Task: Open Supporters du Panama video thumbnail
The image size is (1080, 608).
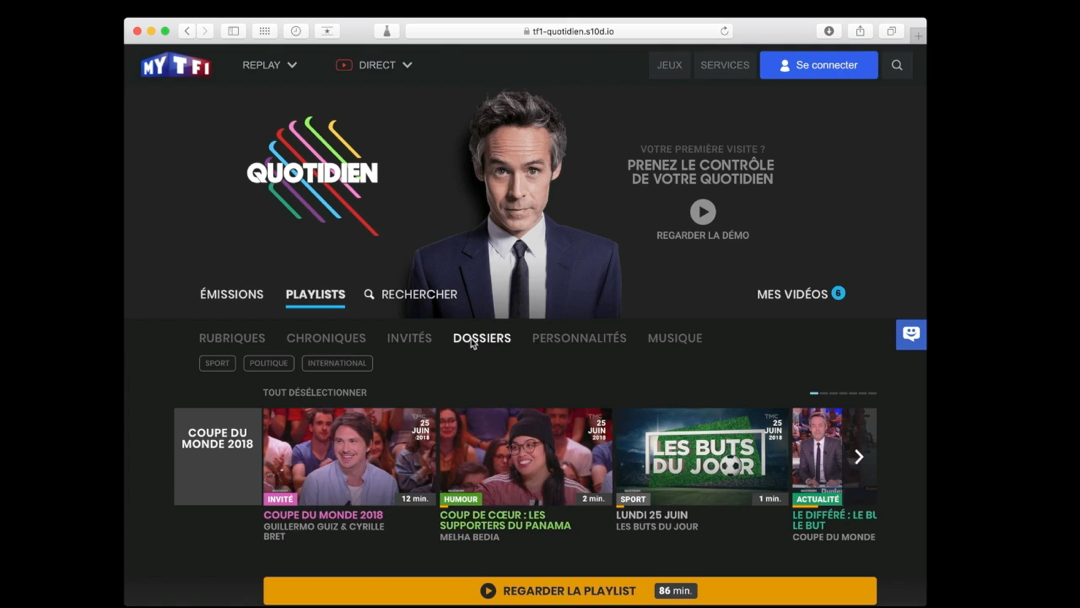Action: point(526,457)
